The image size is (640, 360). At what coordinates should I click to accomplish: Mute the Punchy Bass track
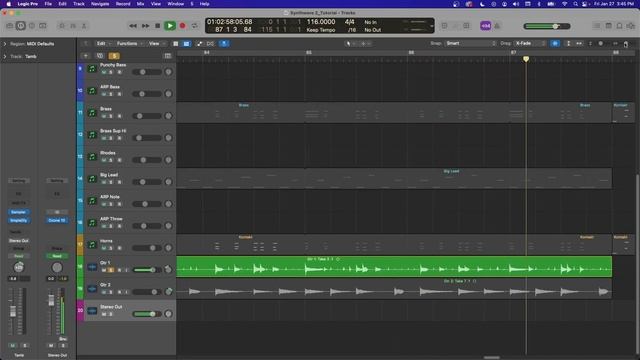point(104,72)
